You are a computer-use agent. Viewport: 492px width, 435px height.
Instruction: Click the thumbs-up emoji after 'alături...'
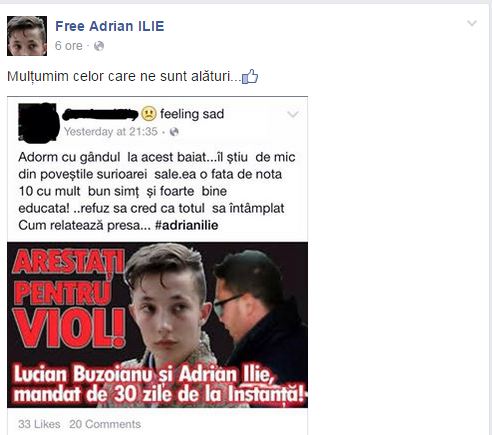[x=250, y=77]
